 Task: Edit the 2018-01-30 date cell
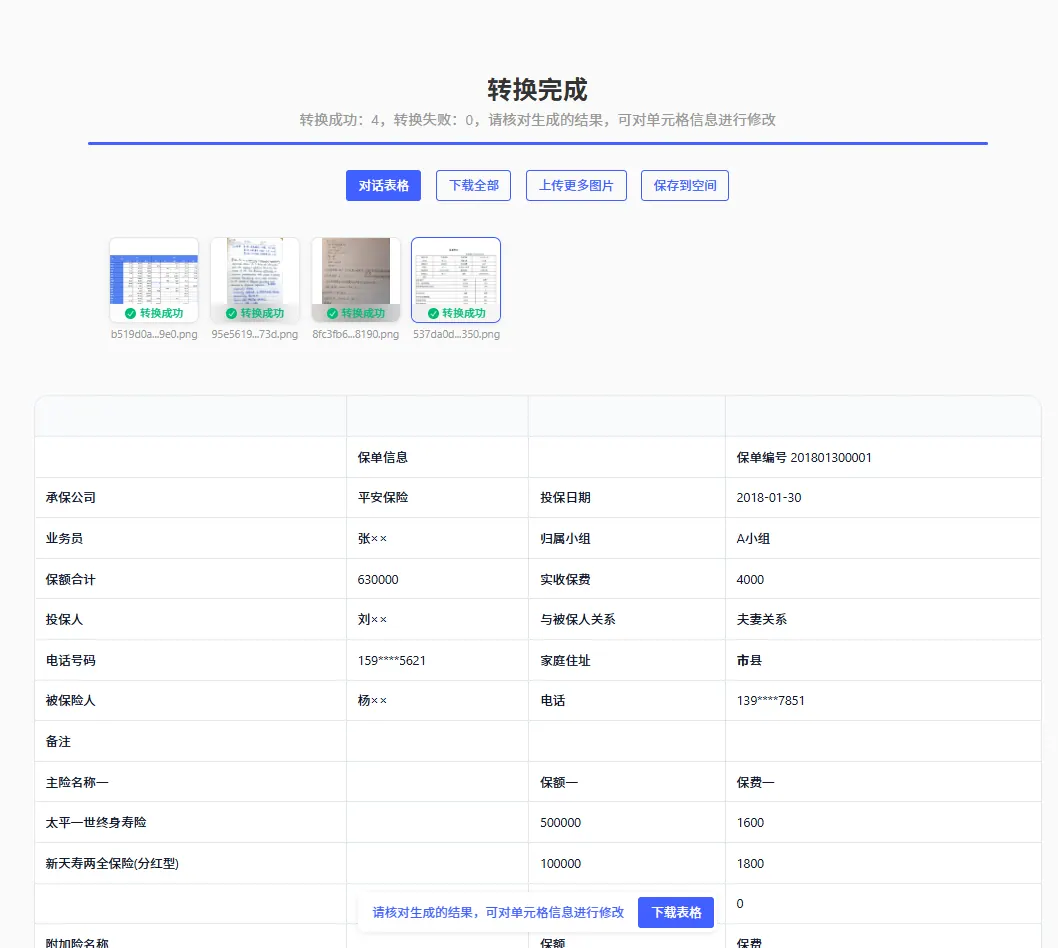click(883, 497)
